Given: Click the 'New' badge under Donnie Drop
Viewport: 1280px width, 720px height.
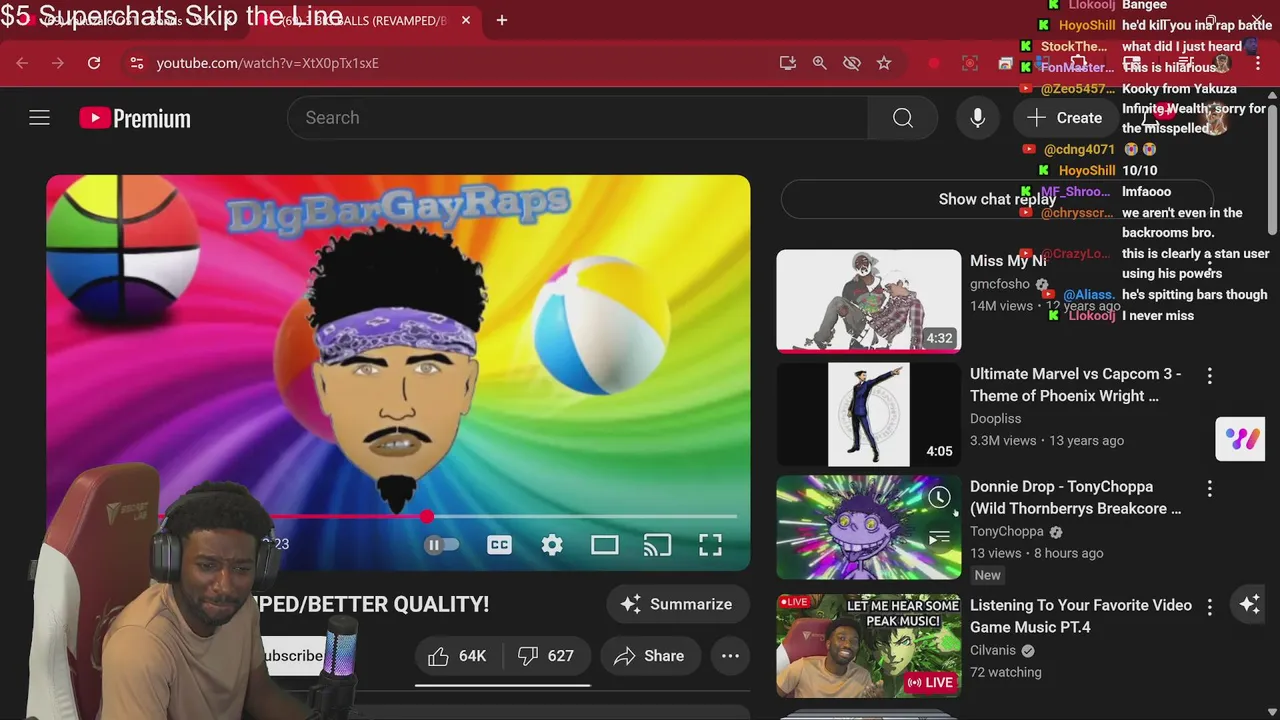Looking at the screenshot, I should (987, 575).
